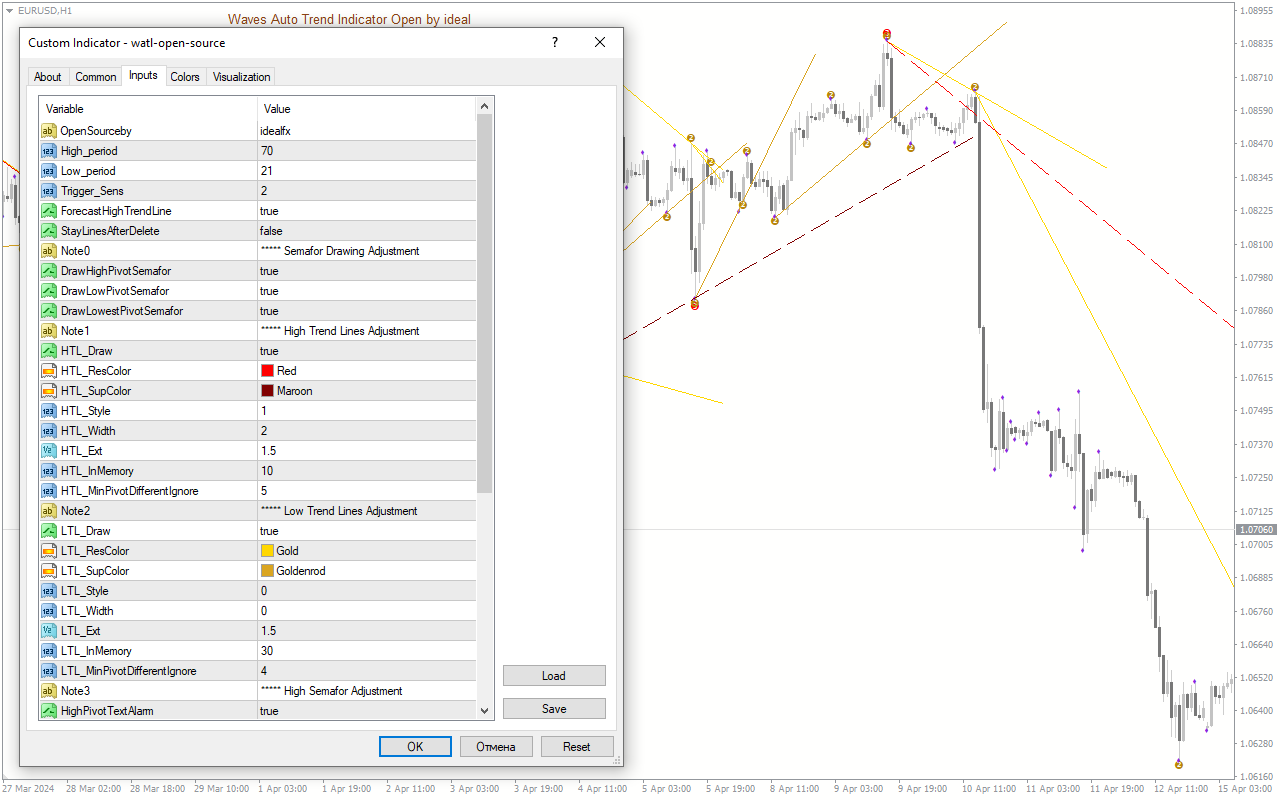Click the boolean icon beside HighPivotTextAlarm
Screen dimensions: 1280x800
48,711
